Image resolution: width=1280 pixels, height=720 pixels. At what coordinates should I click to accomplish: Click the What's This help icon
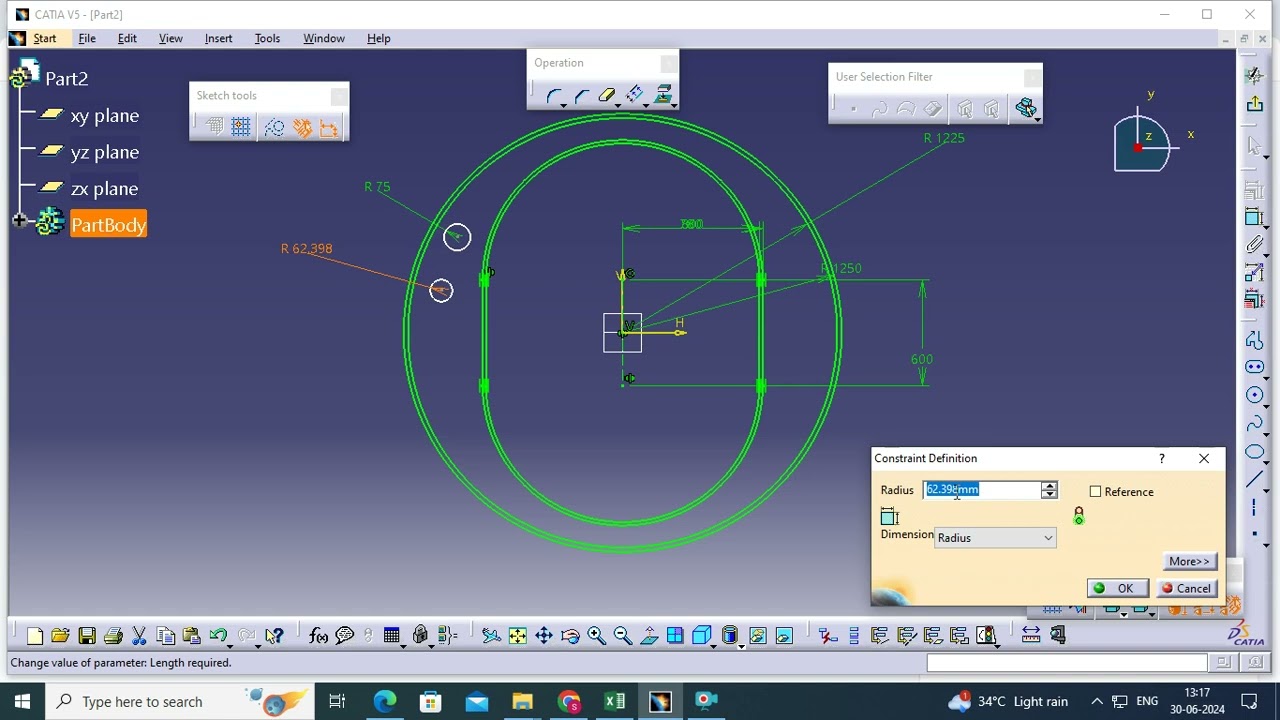(274, 636)
